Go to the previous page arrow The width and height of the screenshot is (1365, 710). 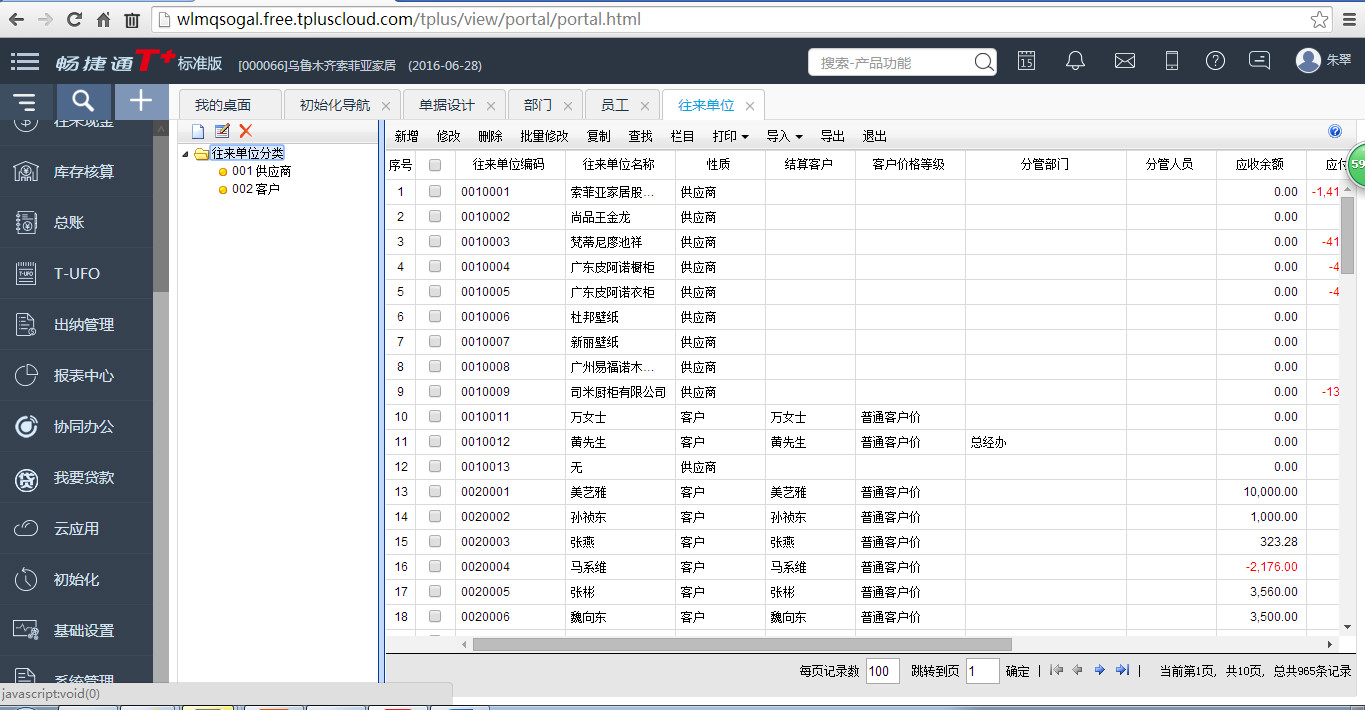(1077, 670)
